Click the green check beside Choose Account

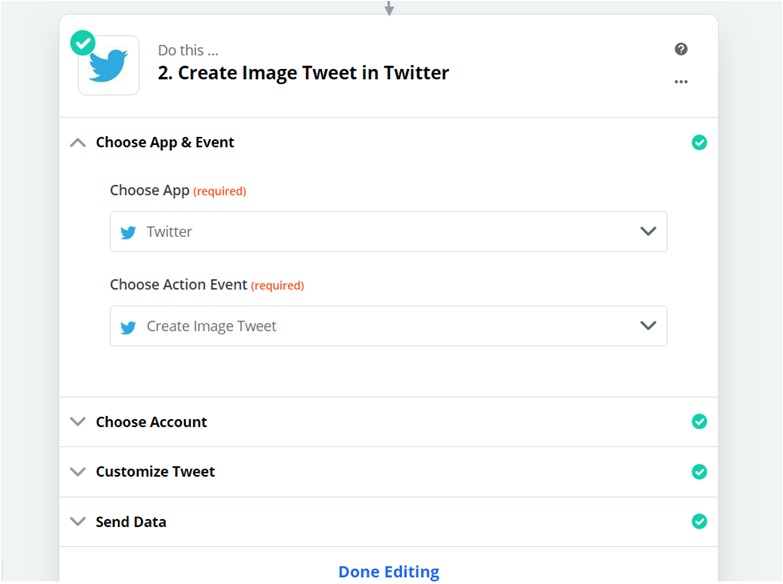(x=699, y=422)
